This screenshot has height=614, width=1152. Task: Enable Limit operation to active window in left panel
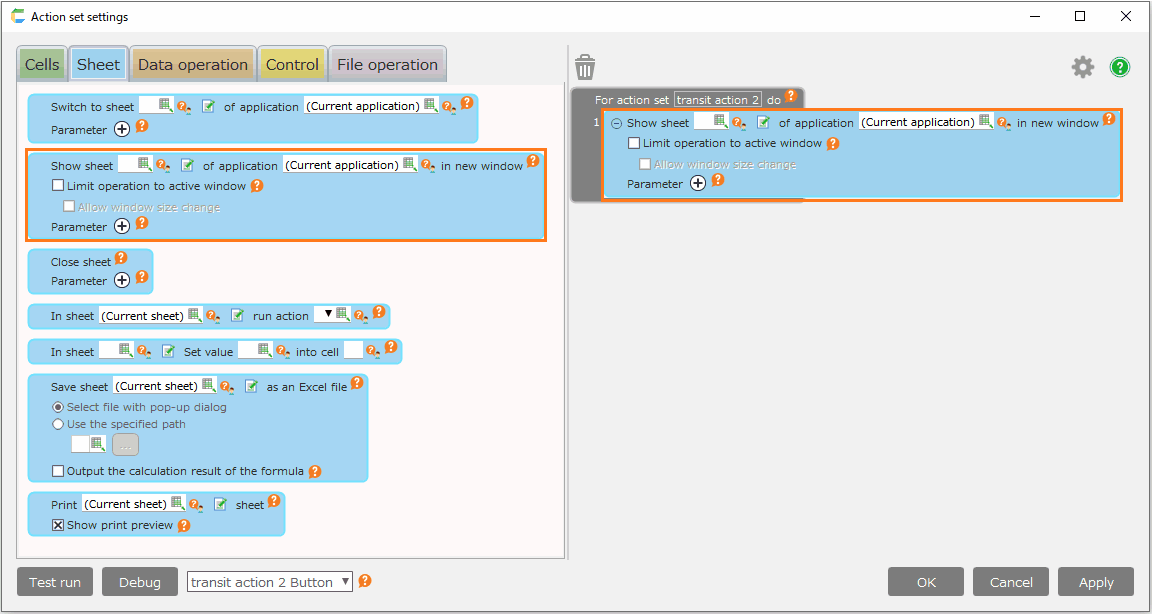click(x=58, y=186)
